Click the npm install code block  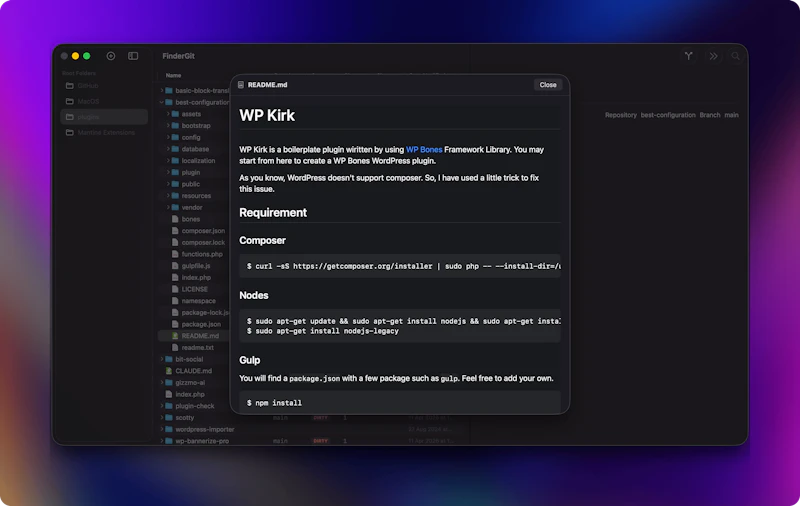(400, 402)
